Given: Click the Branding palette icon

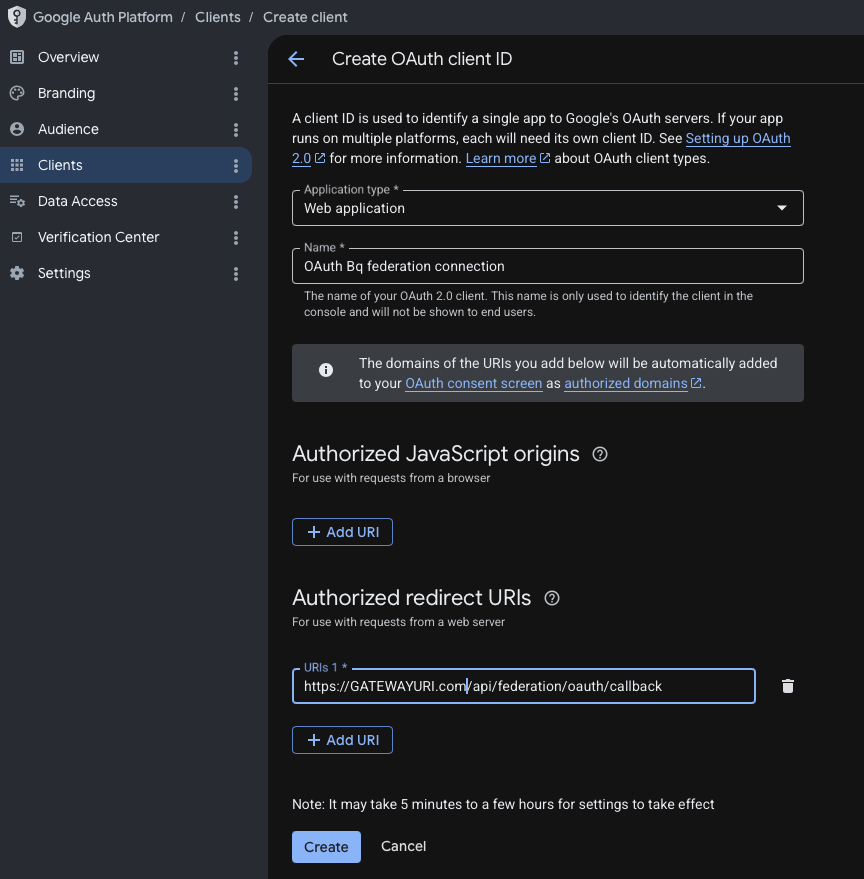Looking at the screenshot, I should click(17, 93).
